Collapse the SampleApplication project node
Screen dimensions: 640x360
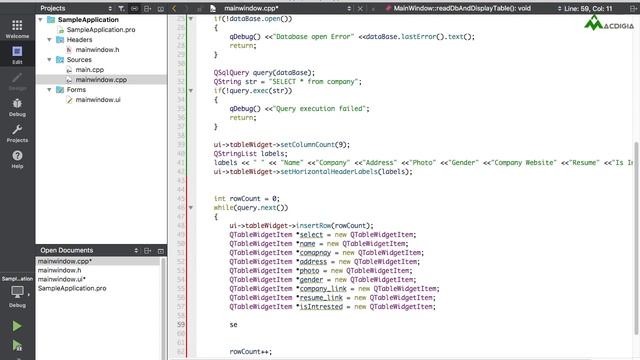click(40, 20)
